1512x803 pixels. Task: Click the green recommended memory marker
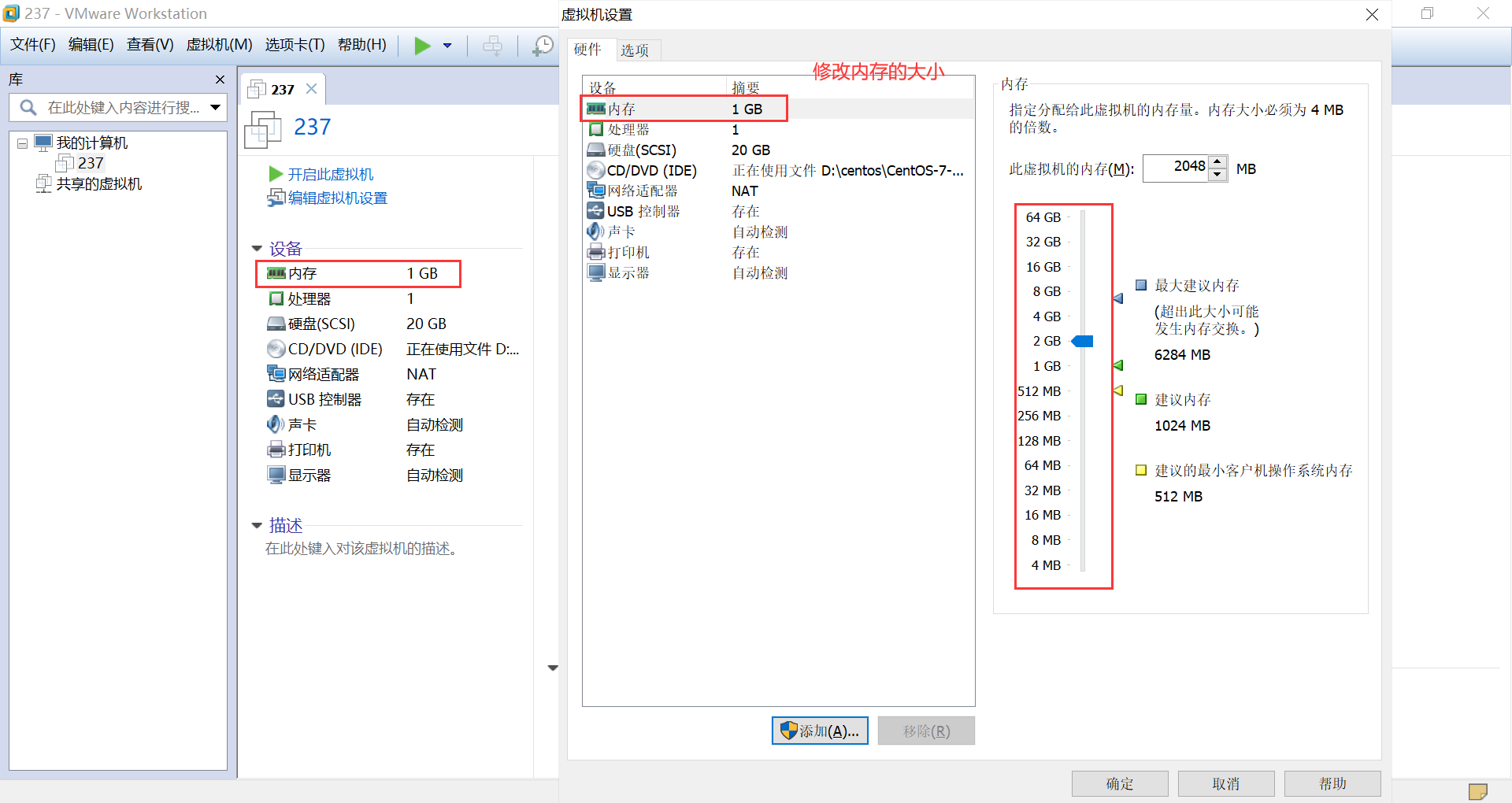click(1118, 365)
